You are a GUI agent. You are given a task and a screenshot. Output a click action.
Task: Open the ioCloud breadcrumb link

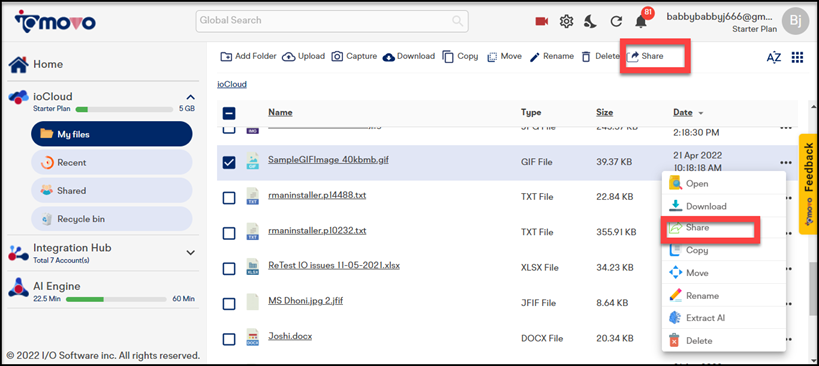[232, 84]
